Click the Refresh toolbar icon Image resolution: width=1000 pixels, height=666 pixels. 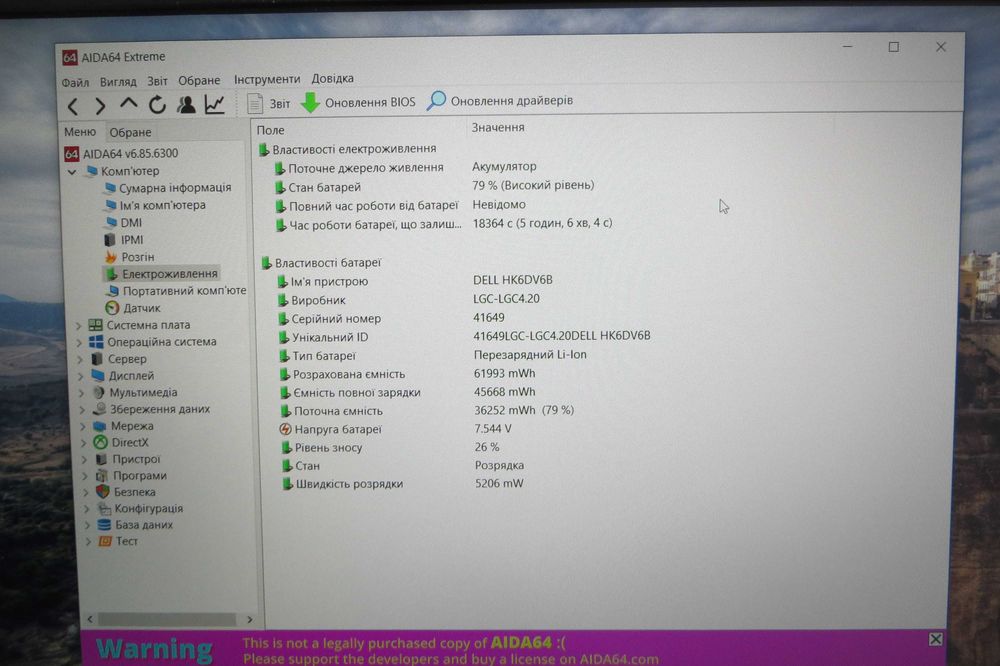tap(157, 104)
